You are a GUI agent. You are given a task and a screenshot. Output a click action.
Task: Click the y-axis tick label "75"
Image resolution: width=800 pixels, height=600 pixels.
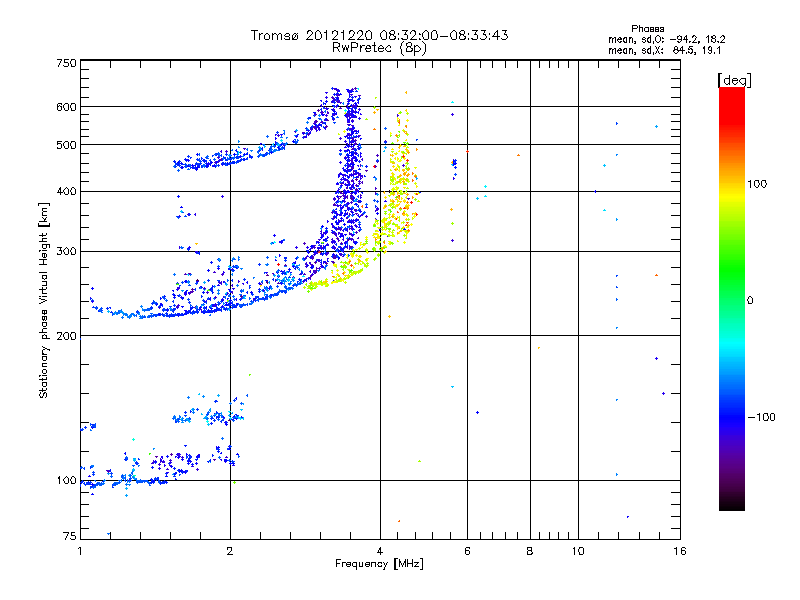tap(70, 536)
